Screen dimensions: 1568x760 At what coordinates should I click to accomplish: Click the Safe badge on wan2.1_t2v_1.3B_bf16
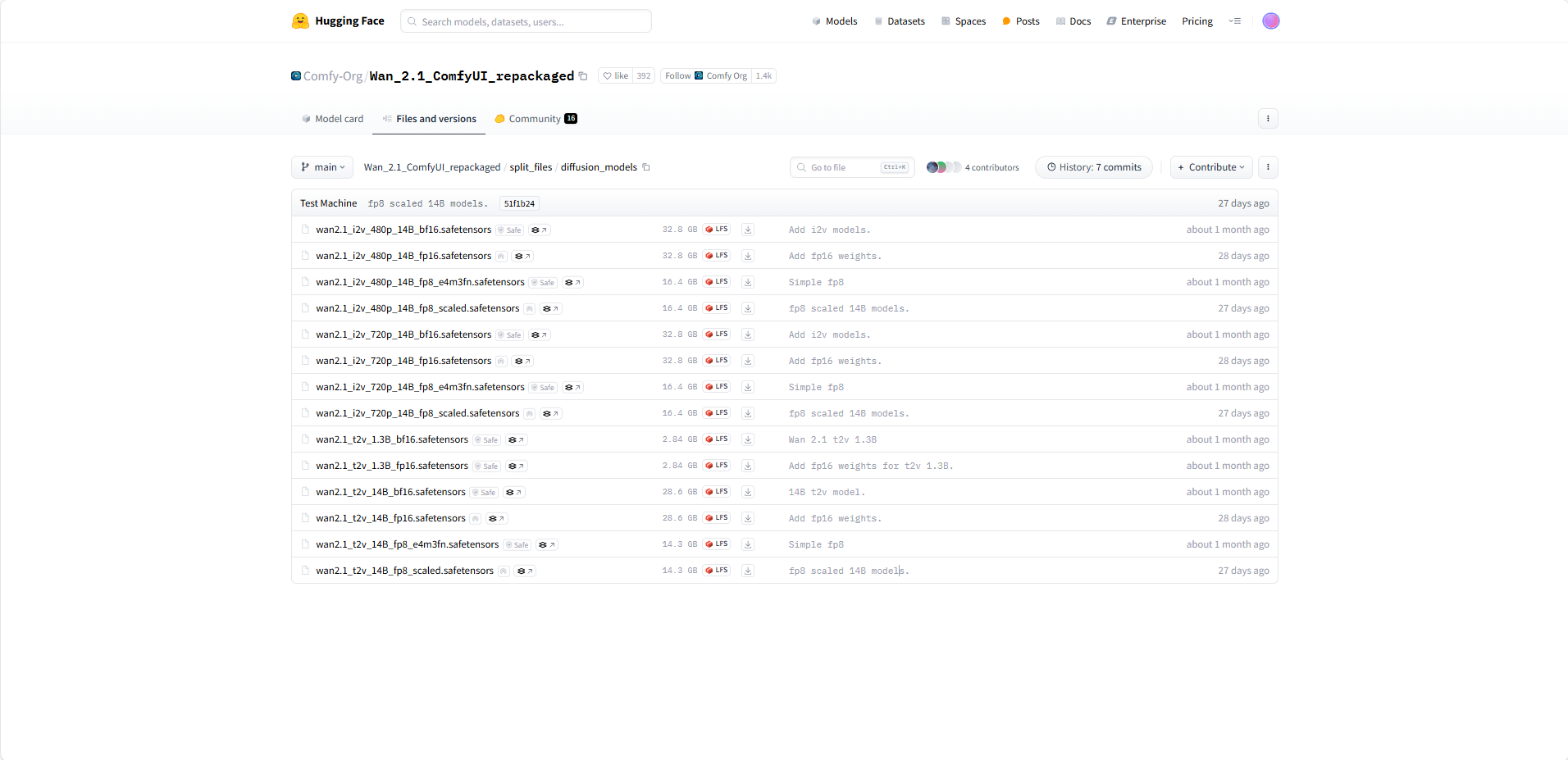point(487,440)
